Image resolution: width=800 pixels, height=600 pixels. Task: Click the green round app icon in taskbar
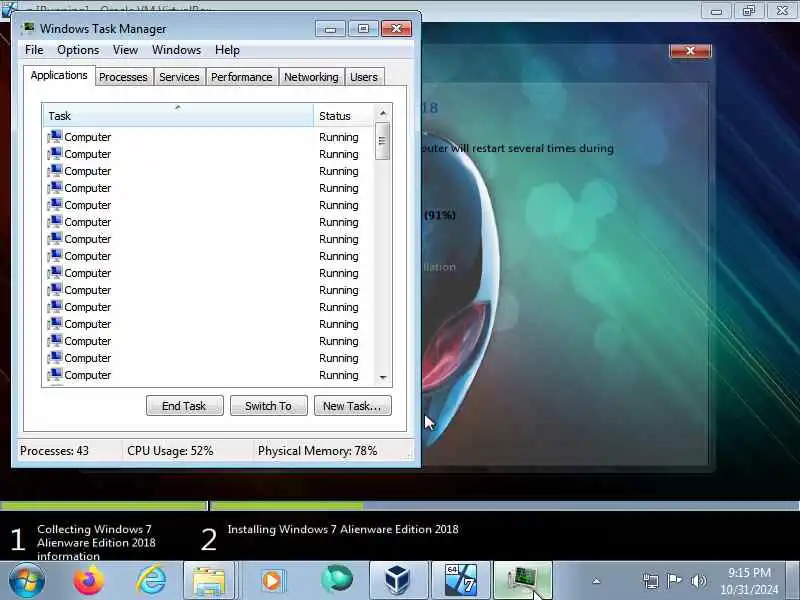pos(336,580)
